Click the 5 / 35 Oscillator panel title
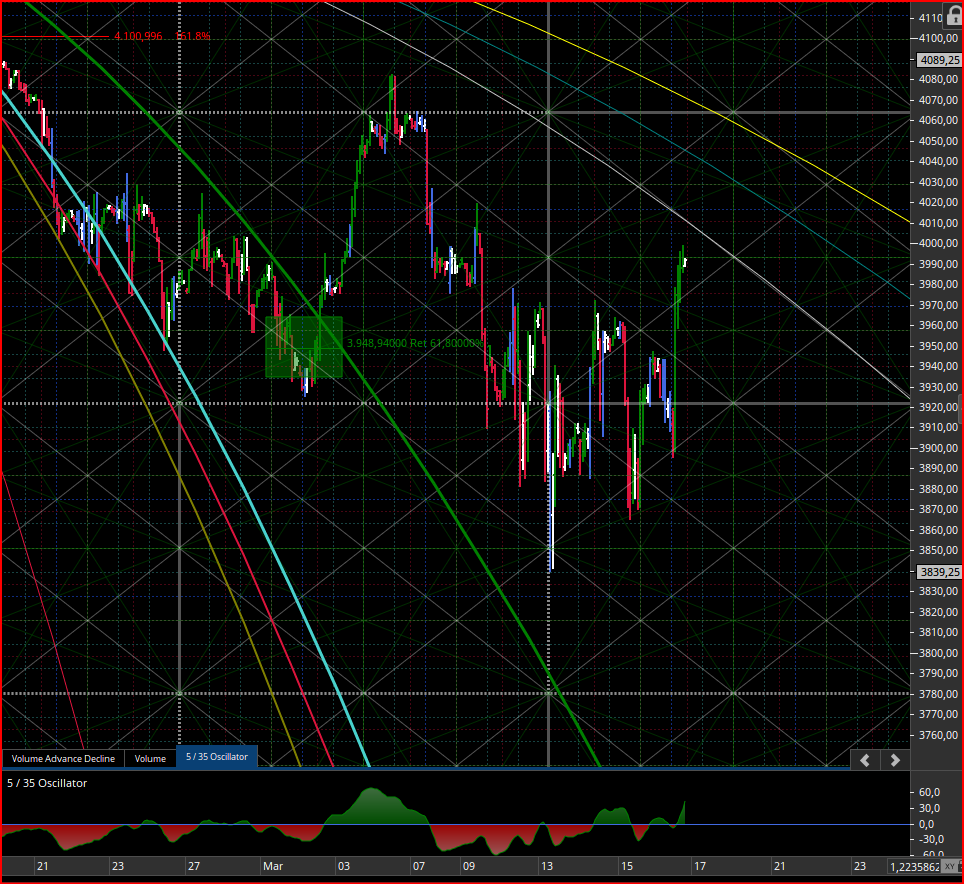 47,783
